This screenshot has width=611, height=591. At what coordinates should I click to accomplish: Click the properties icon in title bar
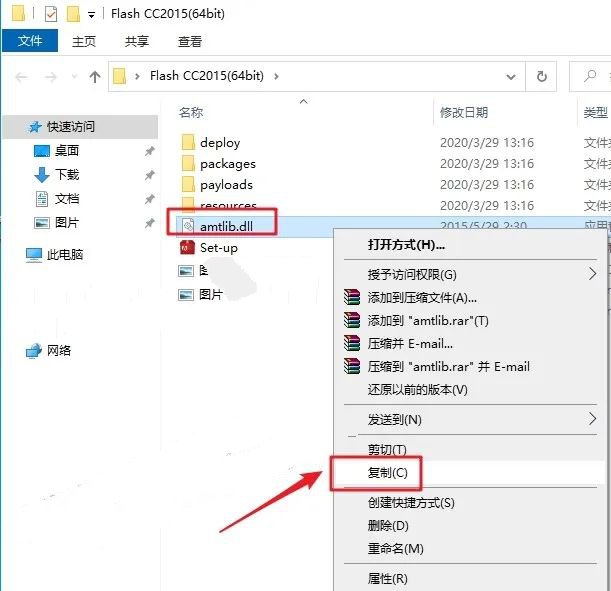pyautogui.click(x=51, y=14)
